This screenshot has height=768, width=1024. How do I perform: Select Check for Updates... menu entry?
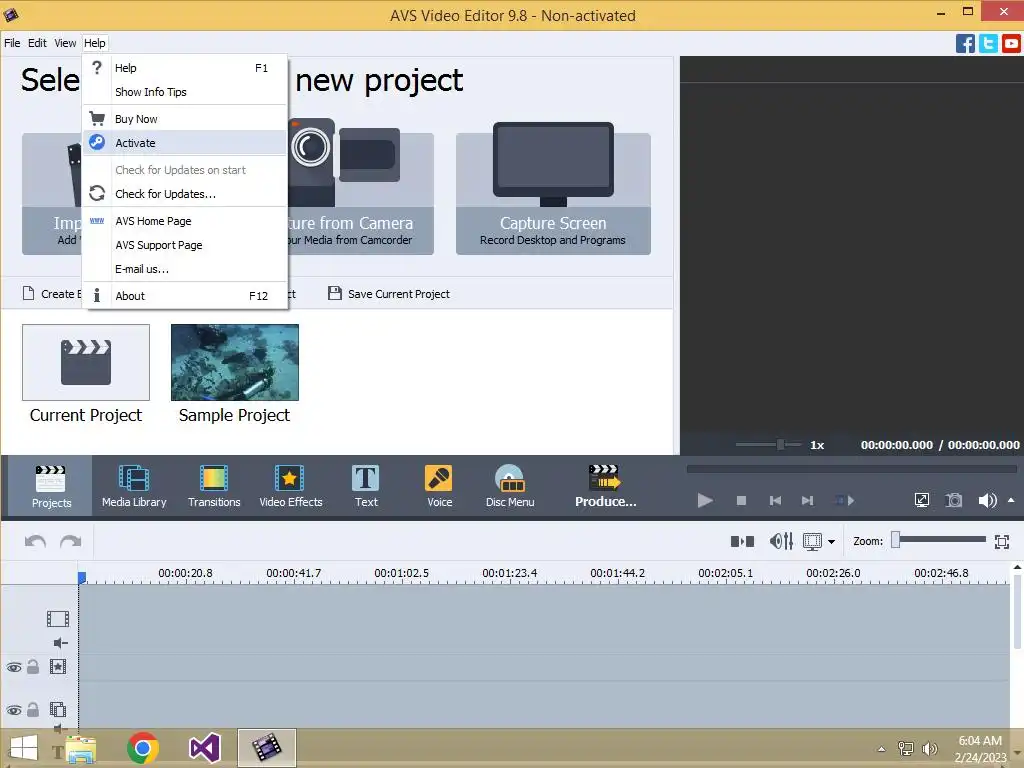tap(185, 194)
